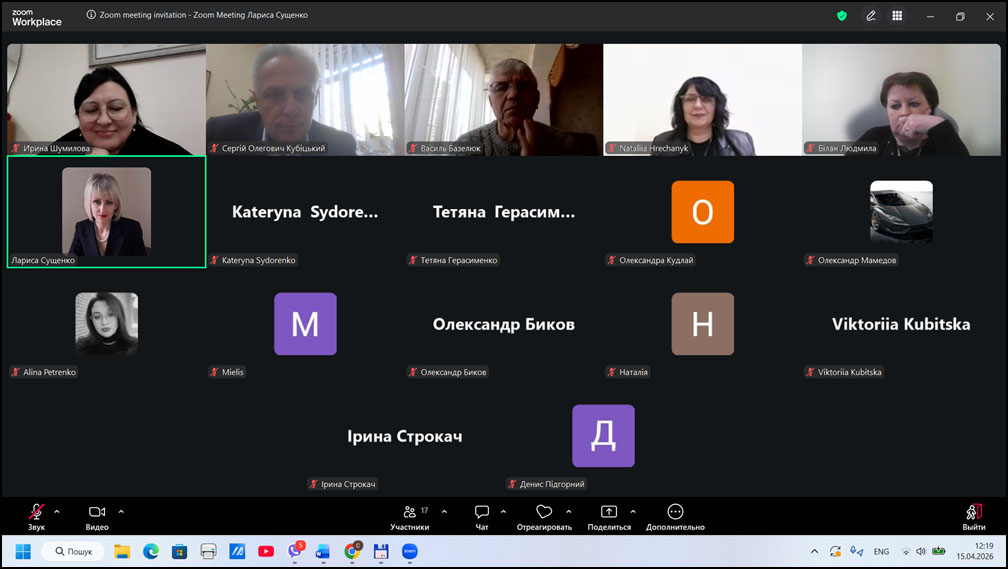Open Windows Start menu

tap(23, 552)
